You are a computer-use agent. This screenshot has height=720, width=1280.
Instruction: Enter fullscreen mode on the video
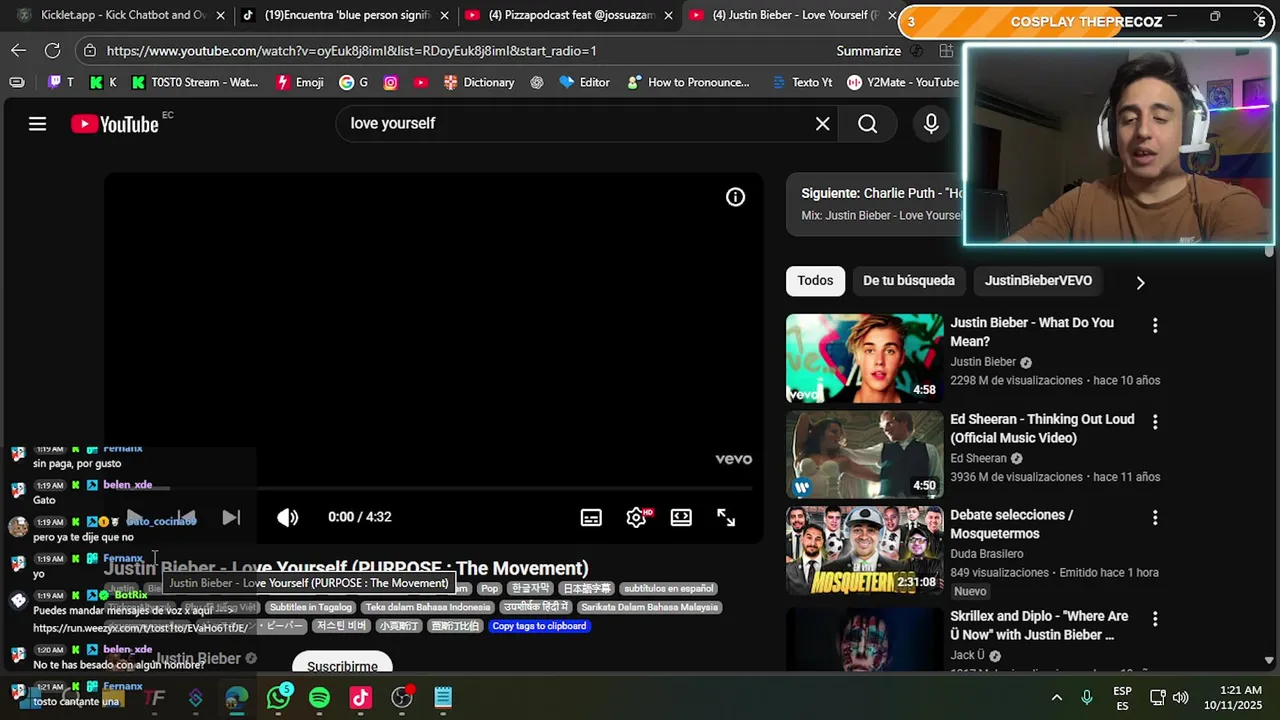coord(726,517)
